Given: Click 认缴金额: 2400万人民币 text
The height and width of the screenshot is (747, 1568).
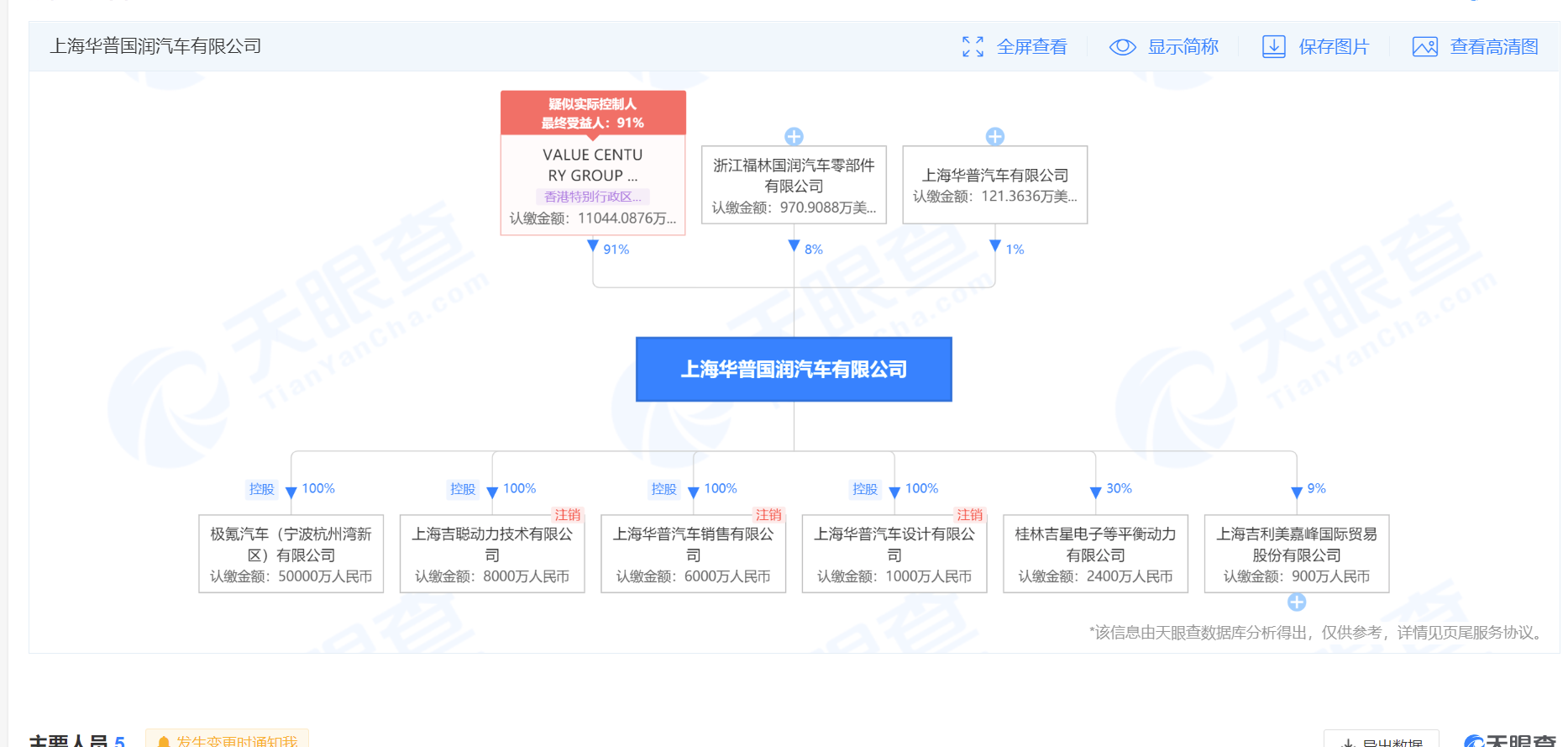Looking at the screenshot, I should [1096, 576].
